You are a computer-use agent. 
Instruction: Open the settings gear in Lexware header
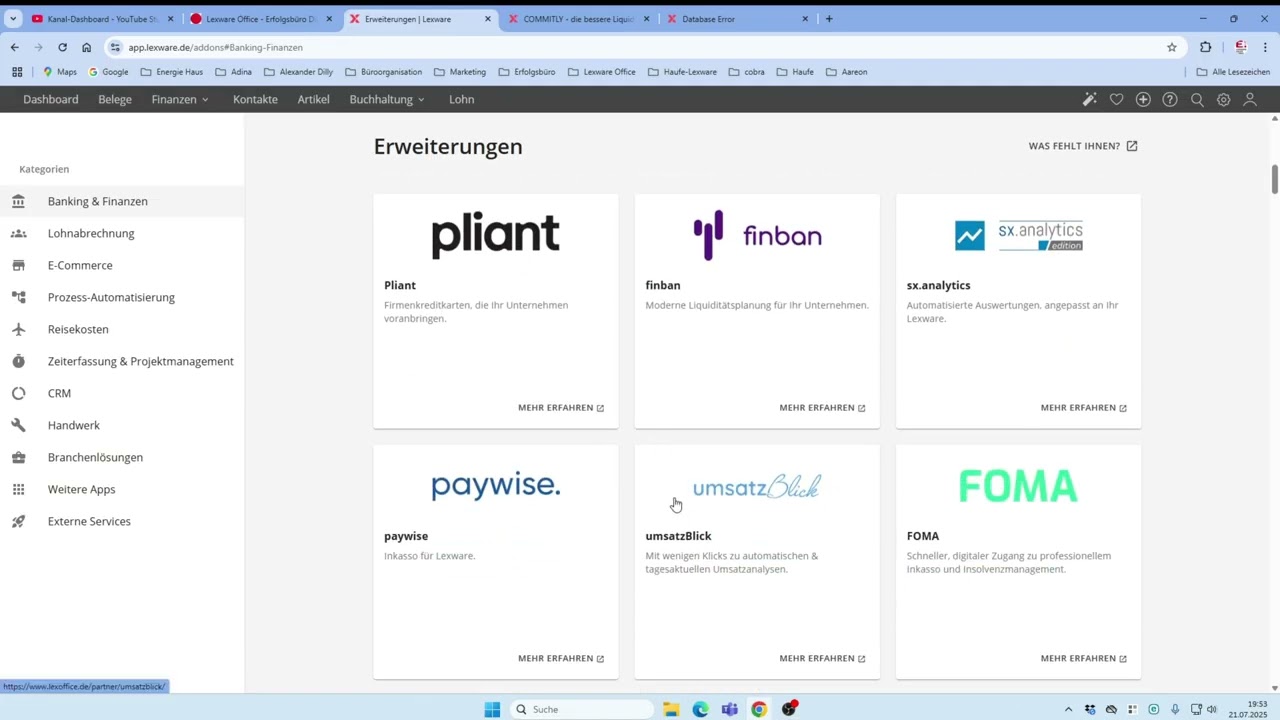click(x=1223, y=99)
